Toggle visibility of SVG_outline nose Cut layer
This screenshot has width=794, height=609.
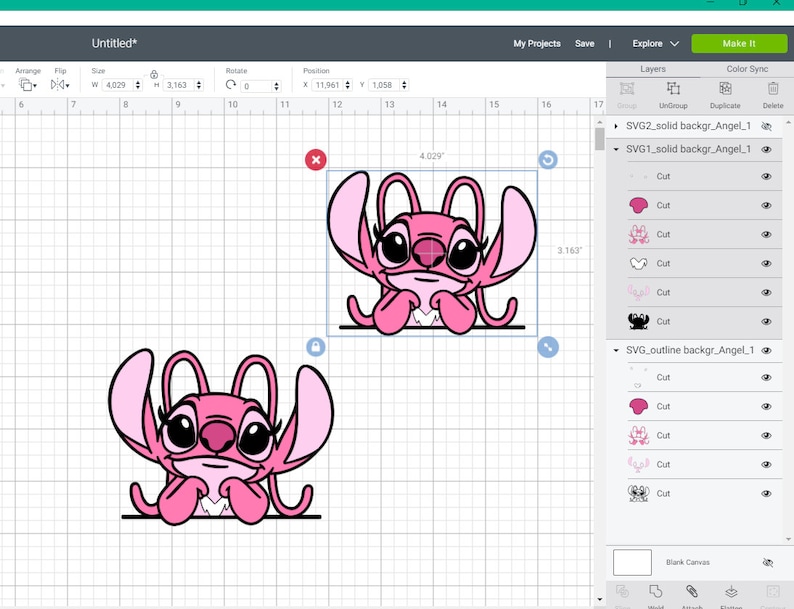pyautogui.click(x=767, y=407)
